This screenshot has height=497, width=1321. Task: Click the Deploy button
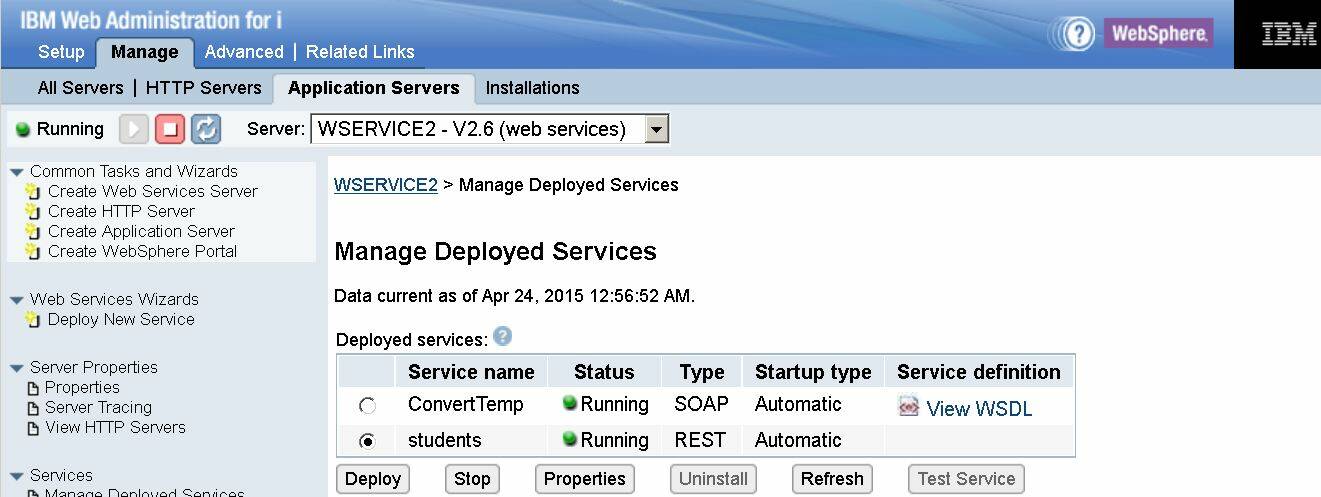pyautogui.click(x=373, y=479)
